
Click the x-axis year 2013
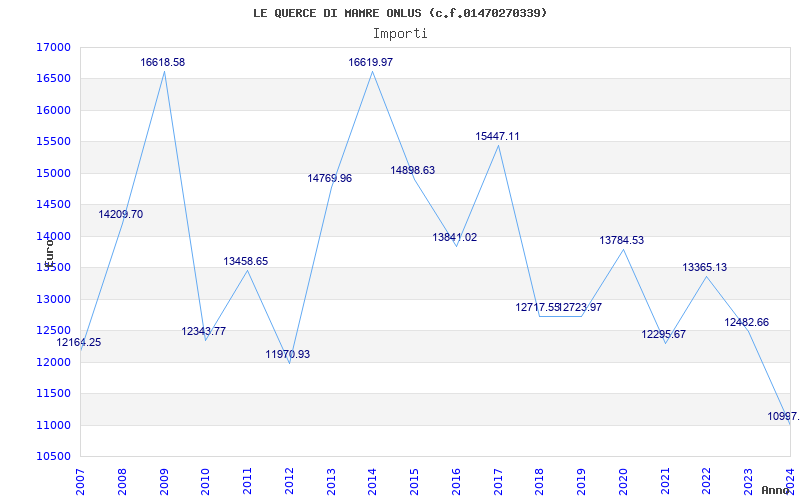tap(331, 482)
